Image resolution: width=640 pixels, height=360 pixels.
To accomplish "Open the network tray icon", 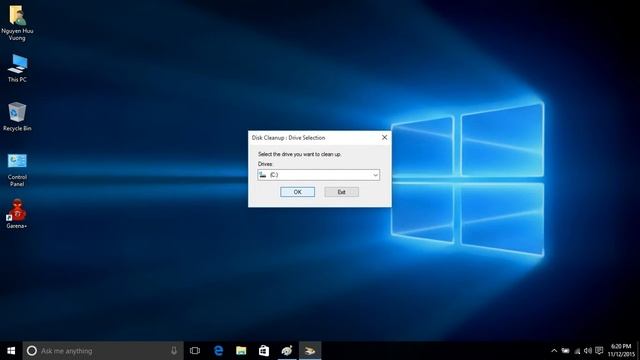I will pos(577,351).
